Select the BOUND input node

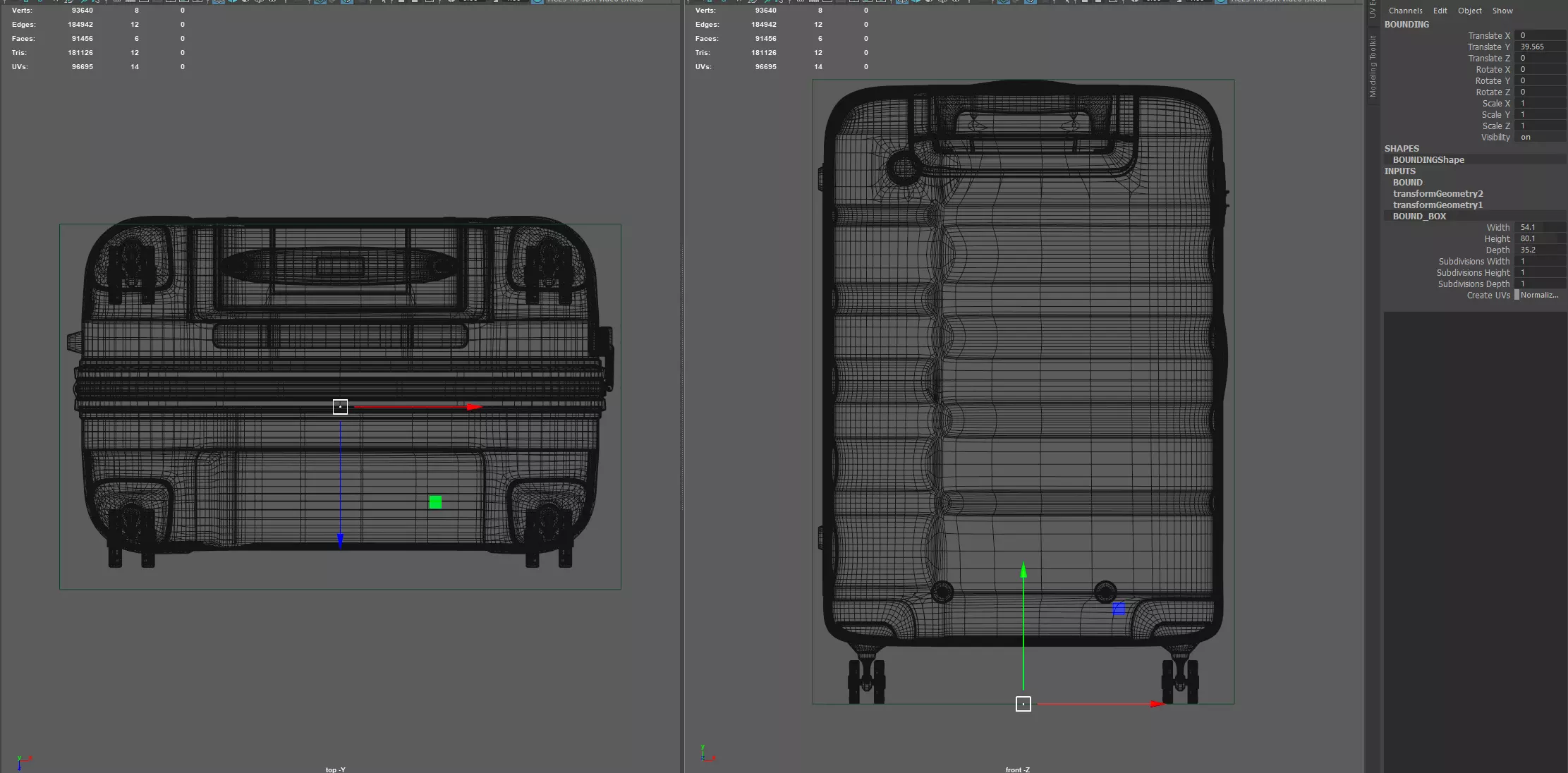[x=1407, y=183]
